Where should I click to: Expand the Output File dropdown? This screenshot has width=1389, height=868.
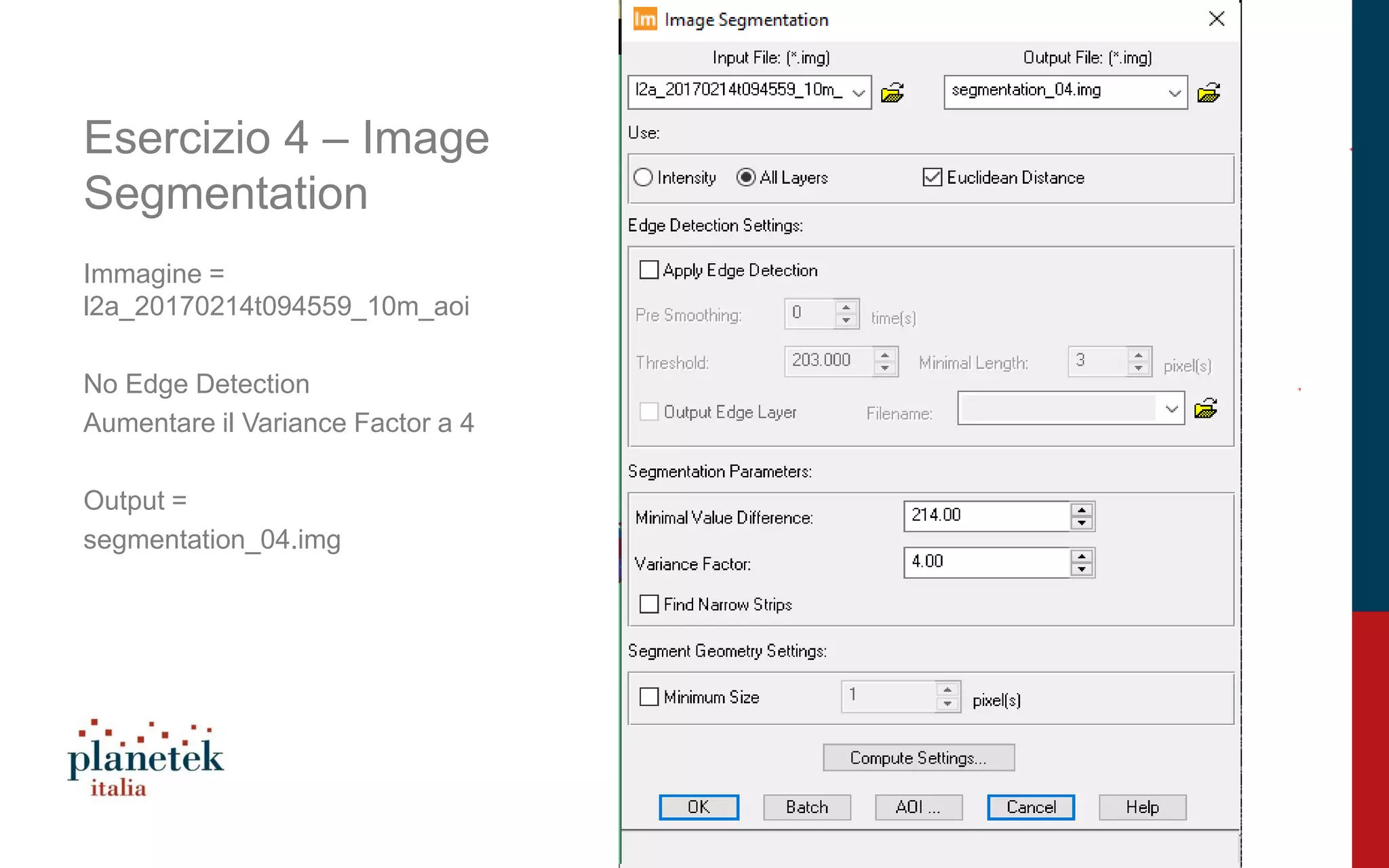point(1175,92)
